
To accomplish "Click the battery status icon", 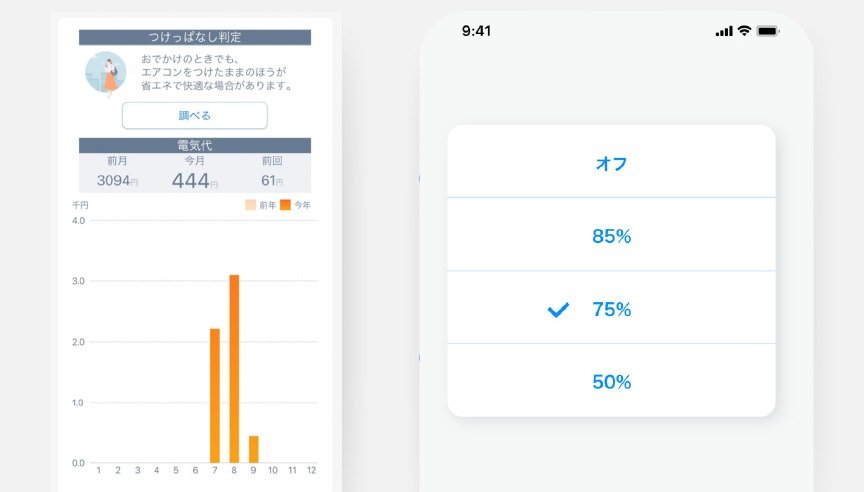I will pos(768,31).
